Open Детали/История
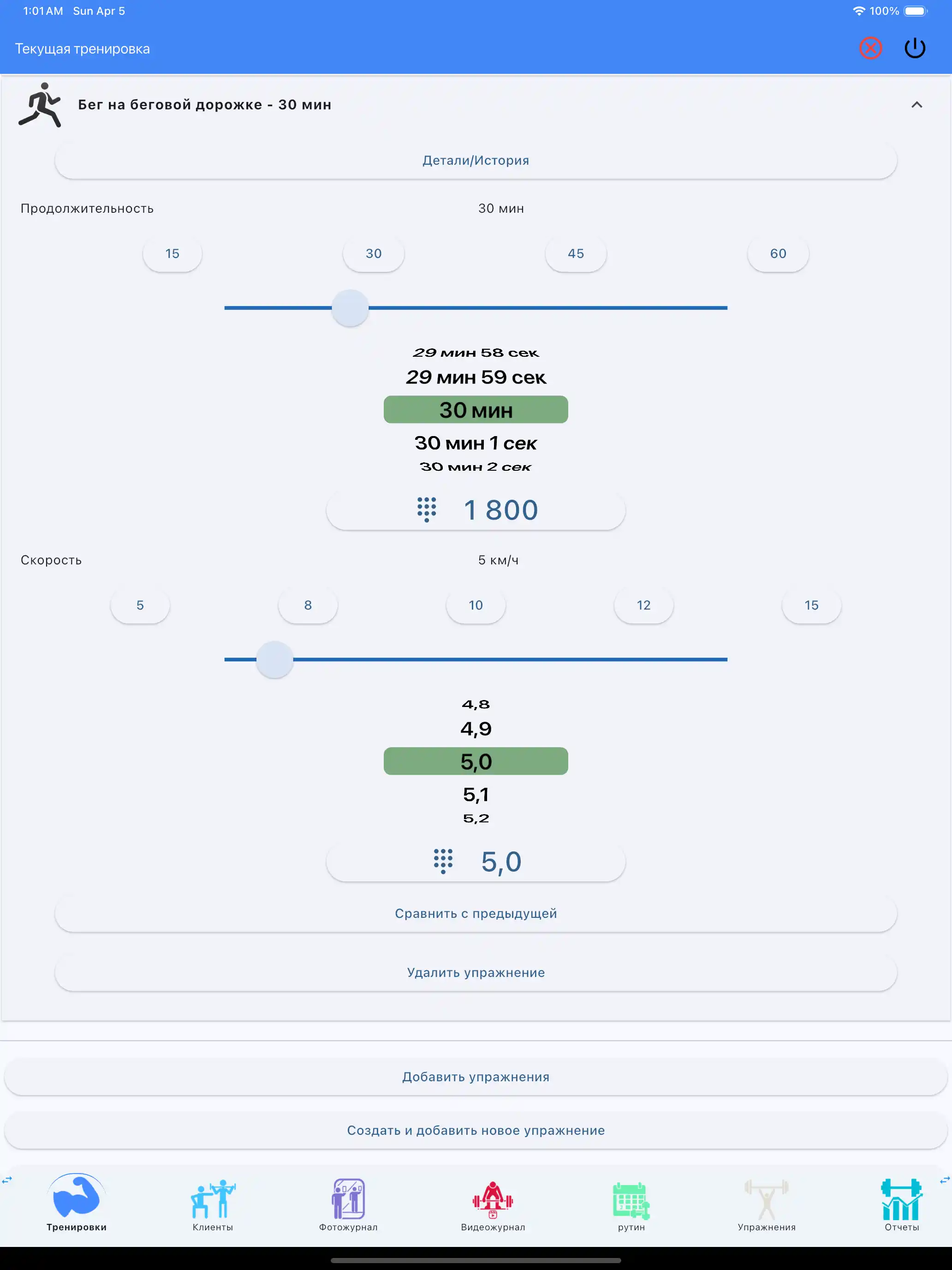Viewport: 952px width, 1270px height. [x=476, y=160]
